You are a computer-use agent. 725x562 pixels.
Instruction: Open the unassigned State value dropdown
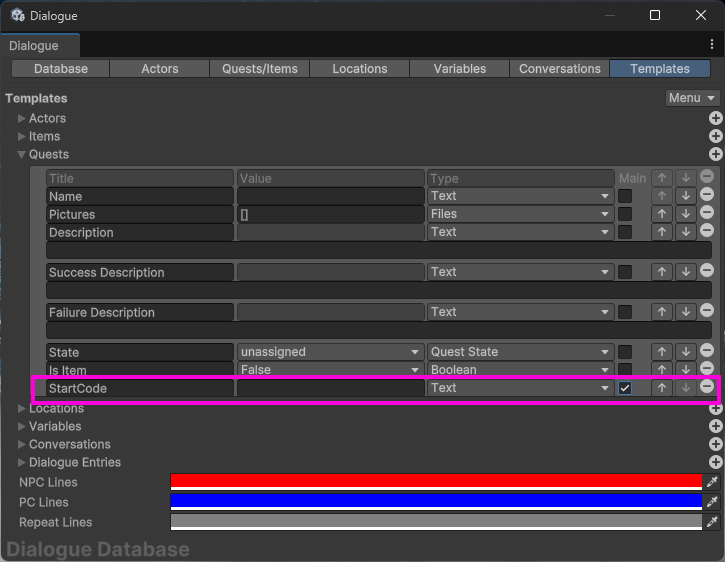tap(330, 352)
